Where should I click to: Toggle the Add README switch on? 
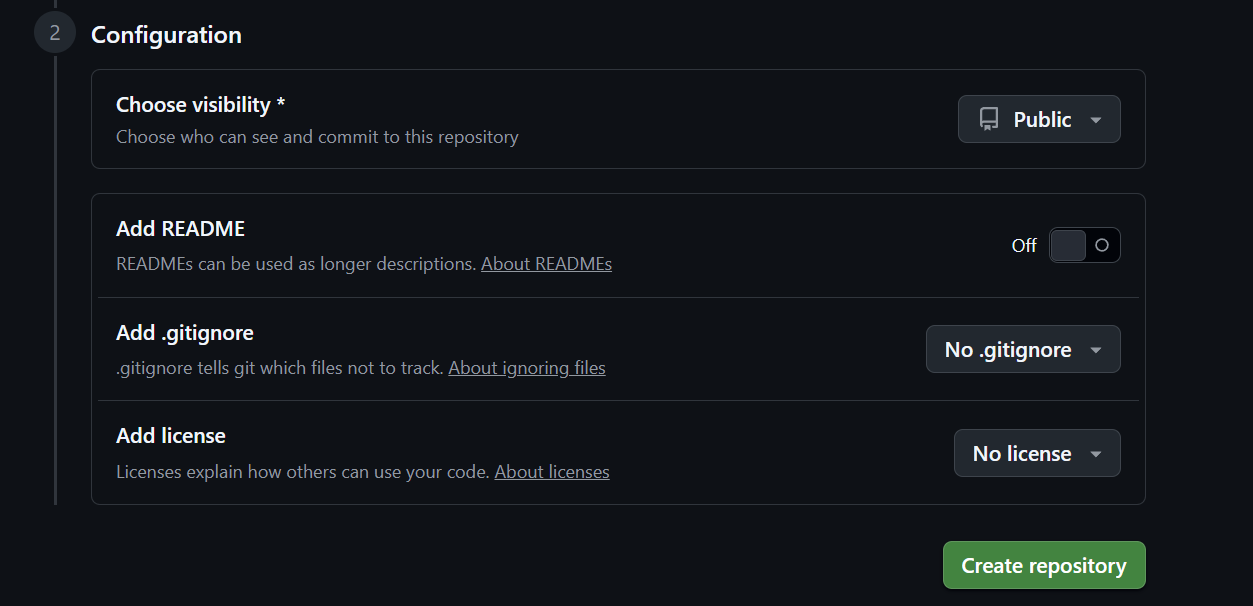[1085, 245]
